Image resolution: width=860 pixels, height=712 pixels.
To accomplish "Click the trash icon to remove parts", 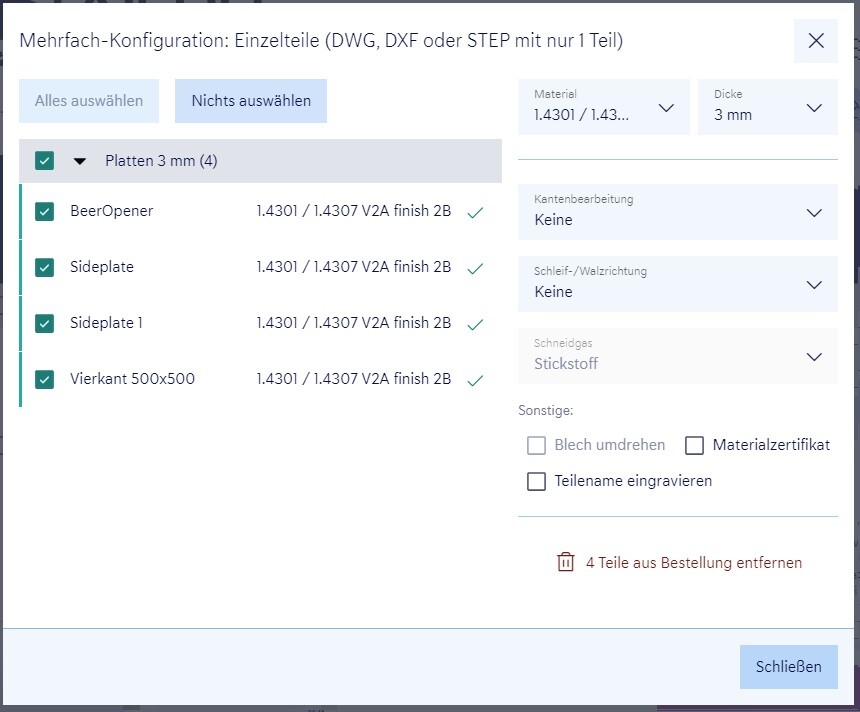I will pos(565,562).
